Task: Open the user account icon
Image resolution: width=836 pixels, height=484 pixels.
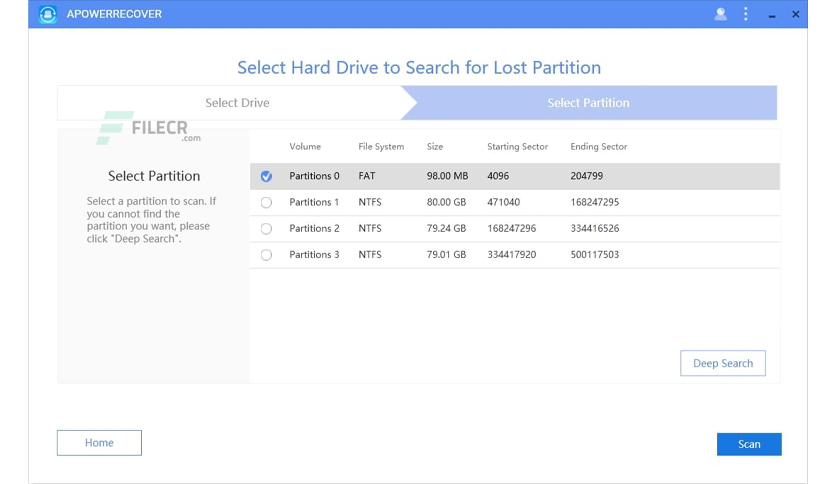Action: (720, 14)
